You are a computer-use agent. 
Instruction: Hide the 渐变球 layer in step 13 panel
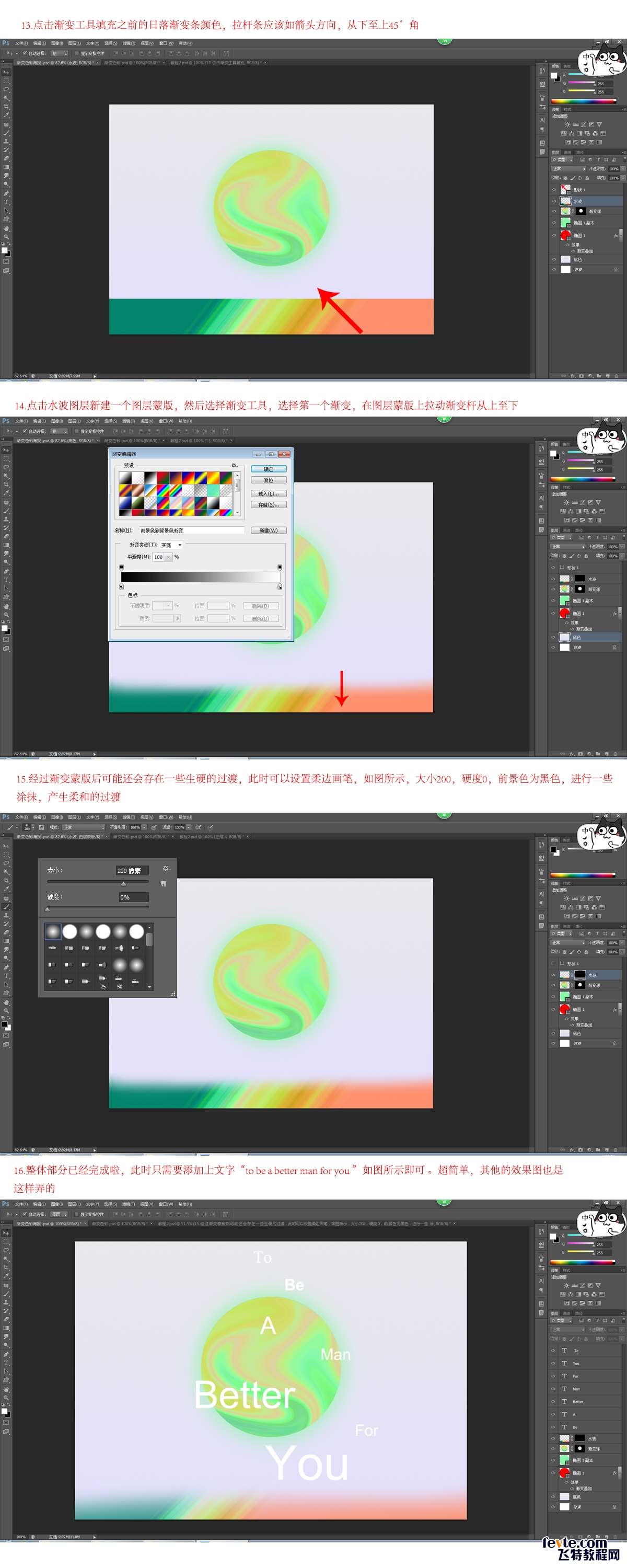click(553, 211)
